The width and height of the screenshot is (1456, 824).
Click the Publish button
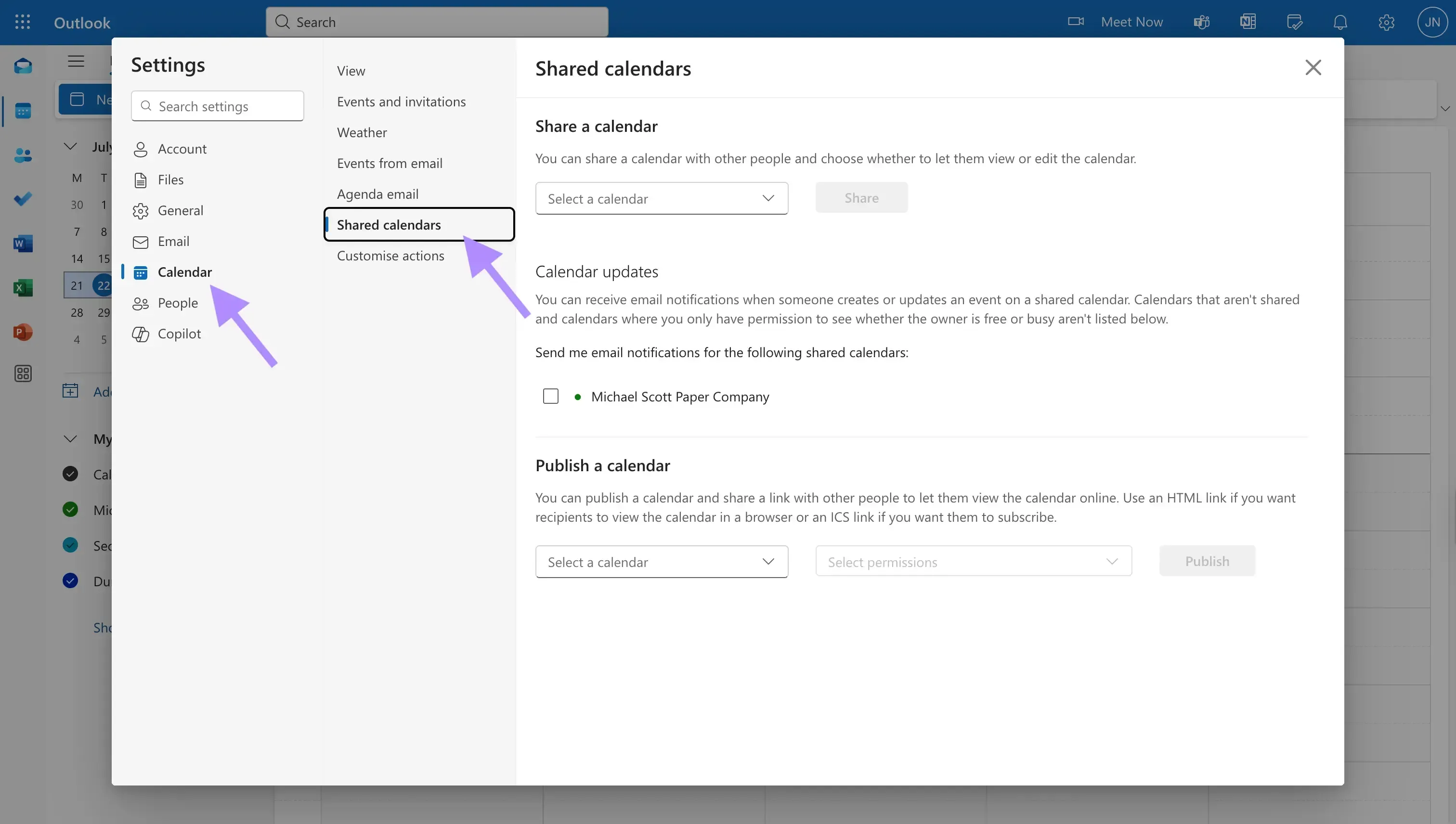click(1207, 561)
